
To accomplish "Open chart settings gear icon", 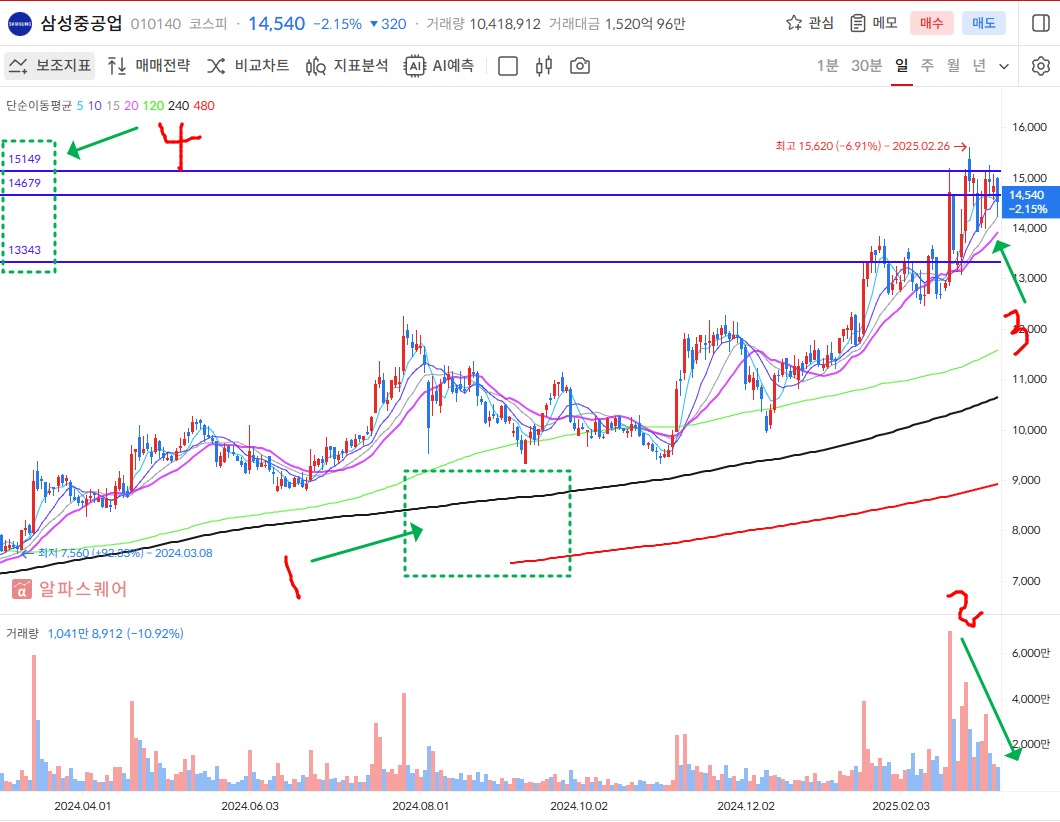I will point(1040,66).
